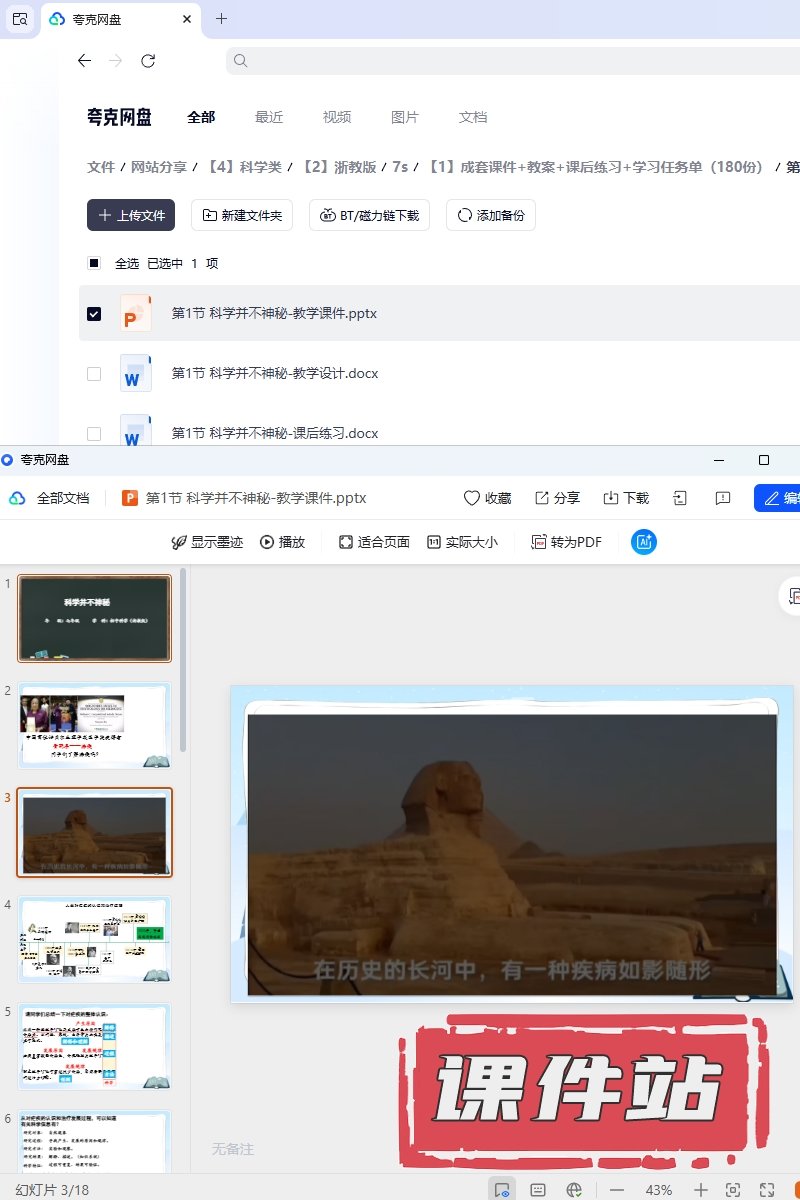Zoom in with the plus icon
The image size is (800, 1200).
[x=701, y=1190]
